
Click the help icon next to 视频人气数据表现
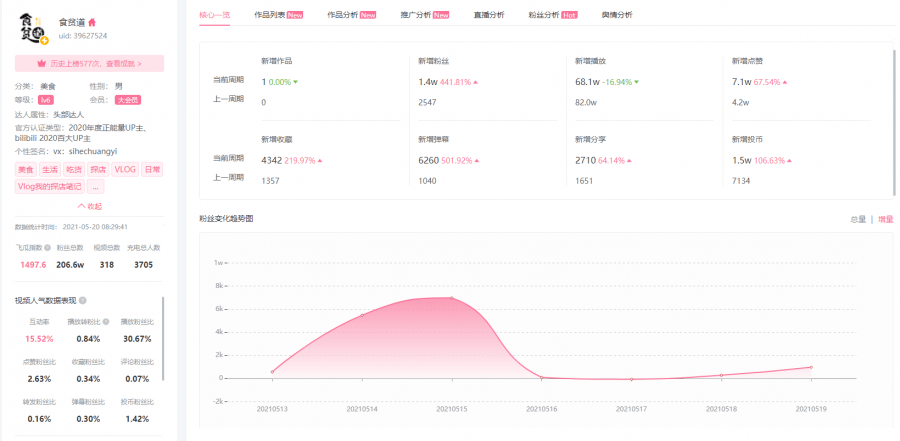(82, 300)
